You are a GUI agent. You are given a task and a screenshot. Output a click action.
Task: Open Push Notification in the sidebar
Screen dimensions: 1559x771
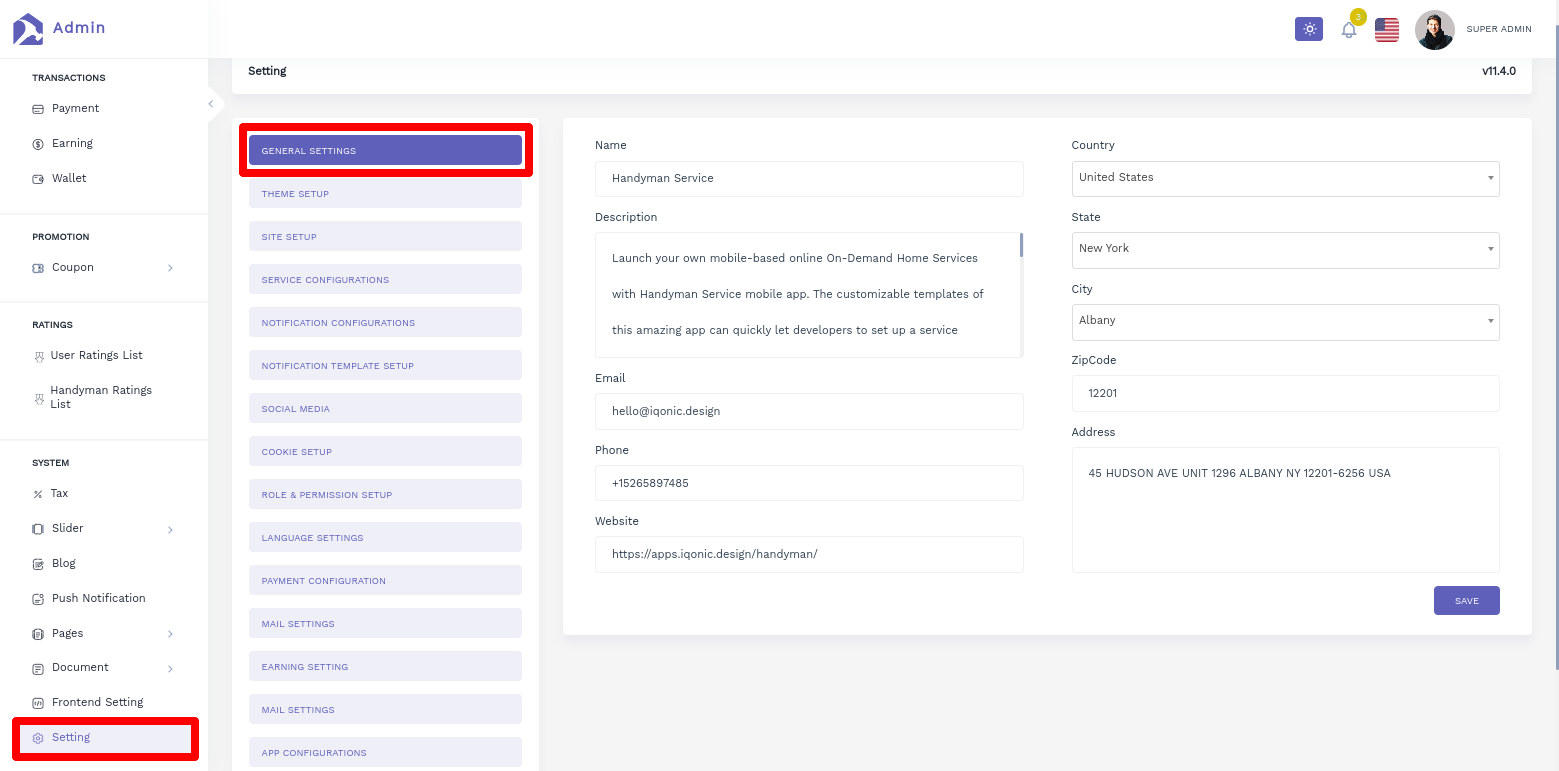(99, 599)
